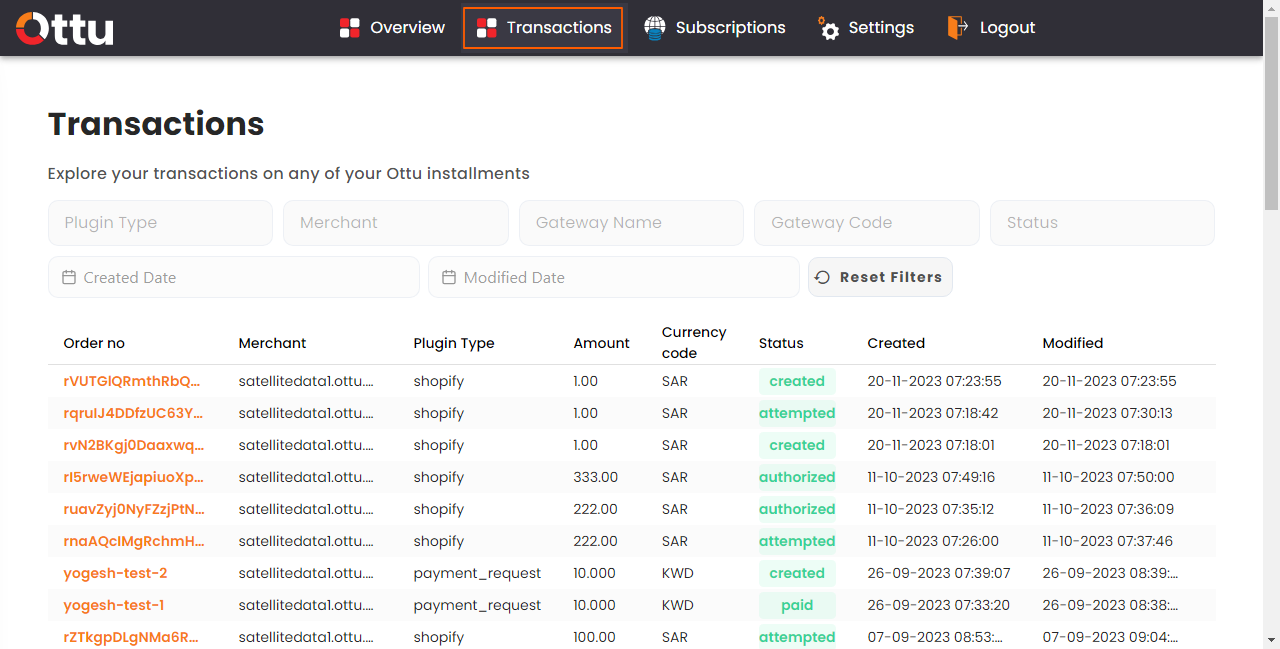This screenshot has height=649, width=1280.
Task: Click the Subscriptions globe icon
Action: click(x=655, y=28)
